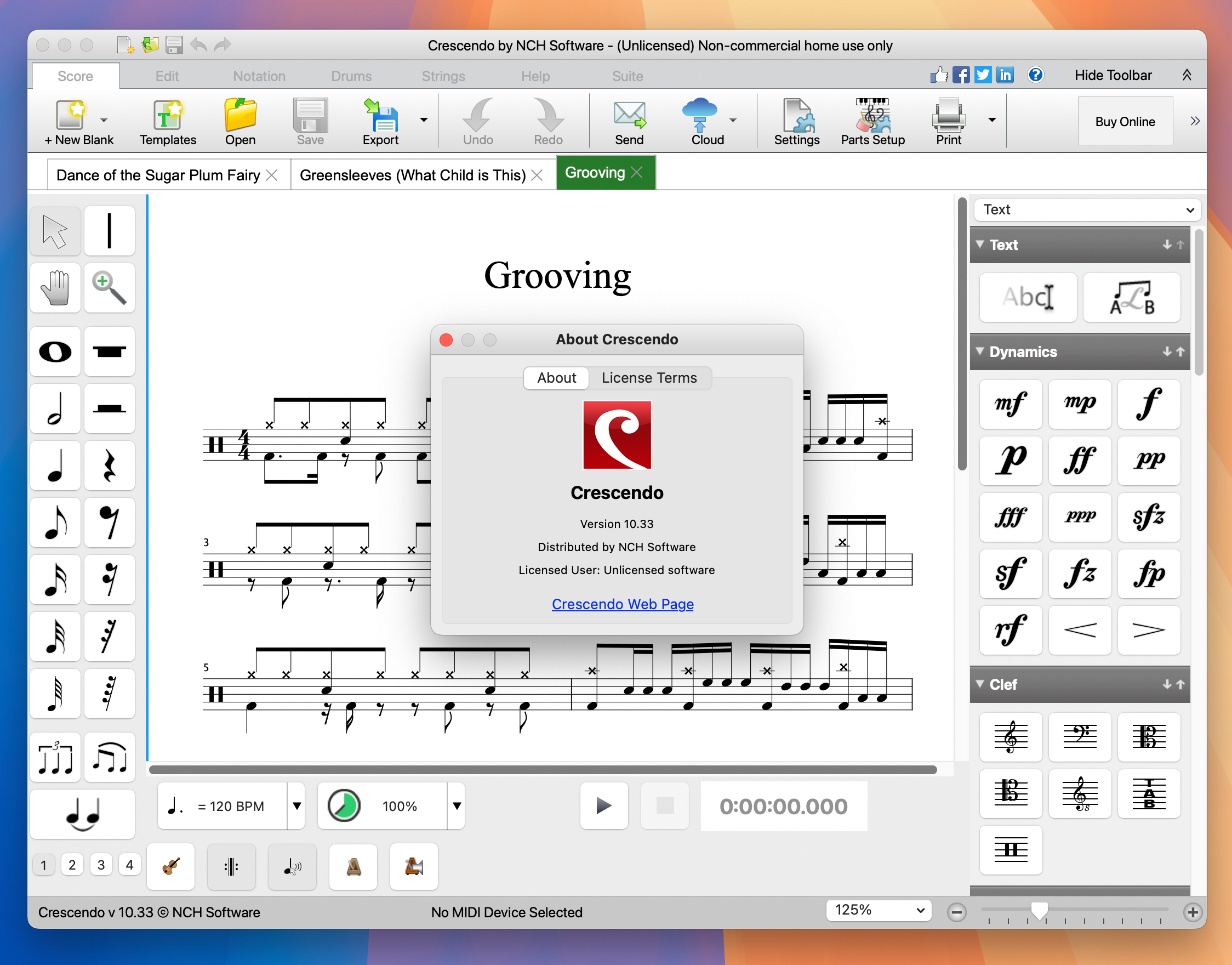Select the quarter rest tool

tap(110, 466)
